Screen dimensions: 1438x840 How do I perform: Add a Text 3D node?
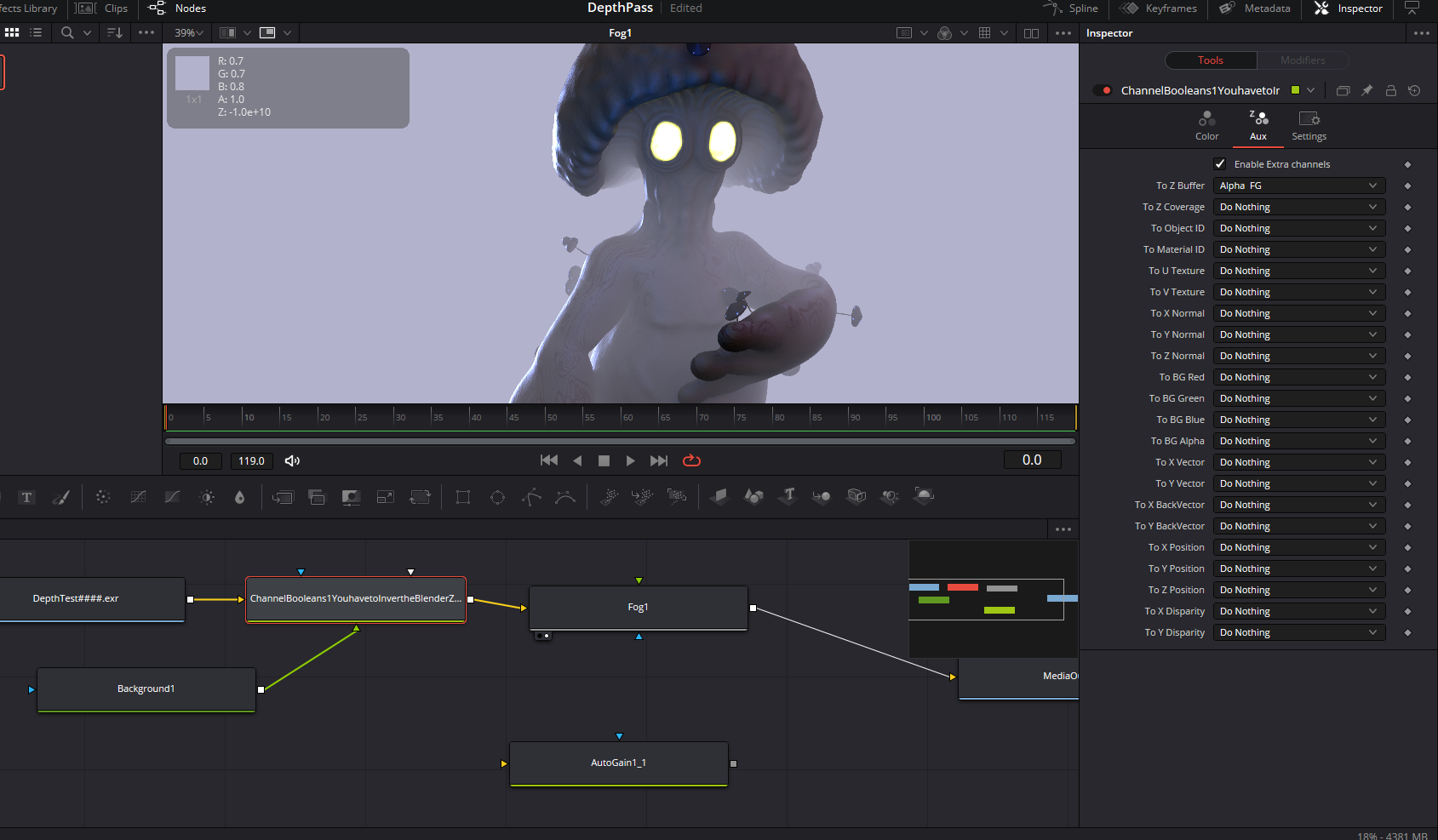click(788, 496)
